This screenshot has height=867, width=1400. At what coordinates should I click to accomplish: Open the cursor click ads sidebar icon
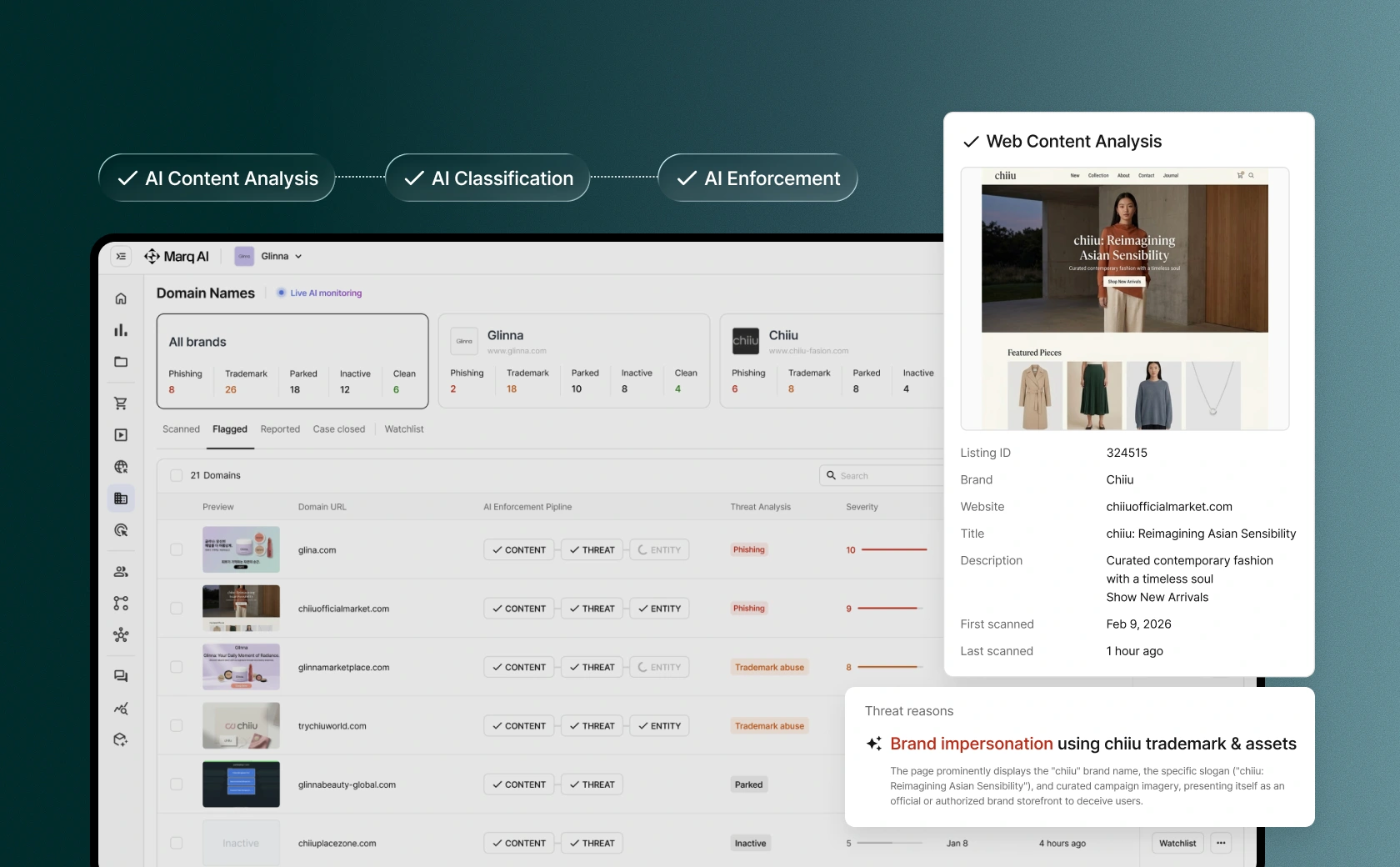(121, 530)
